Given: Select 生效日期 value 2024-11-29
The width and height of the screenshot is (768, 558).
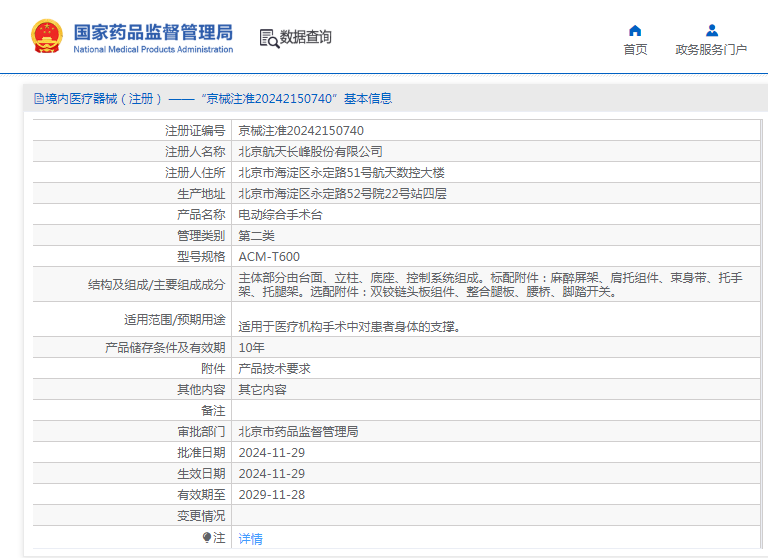Looking at the screenshot, I should (272, 474).
